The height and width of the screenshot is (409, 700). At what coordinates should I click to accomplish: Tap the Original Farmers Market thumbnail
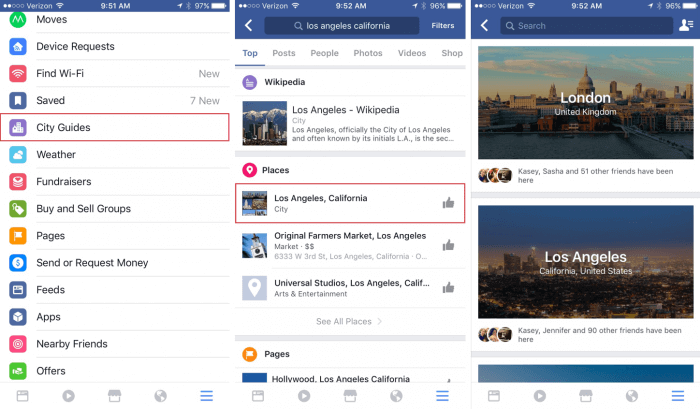point(254,246)
